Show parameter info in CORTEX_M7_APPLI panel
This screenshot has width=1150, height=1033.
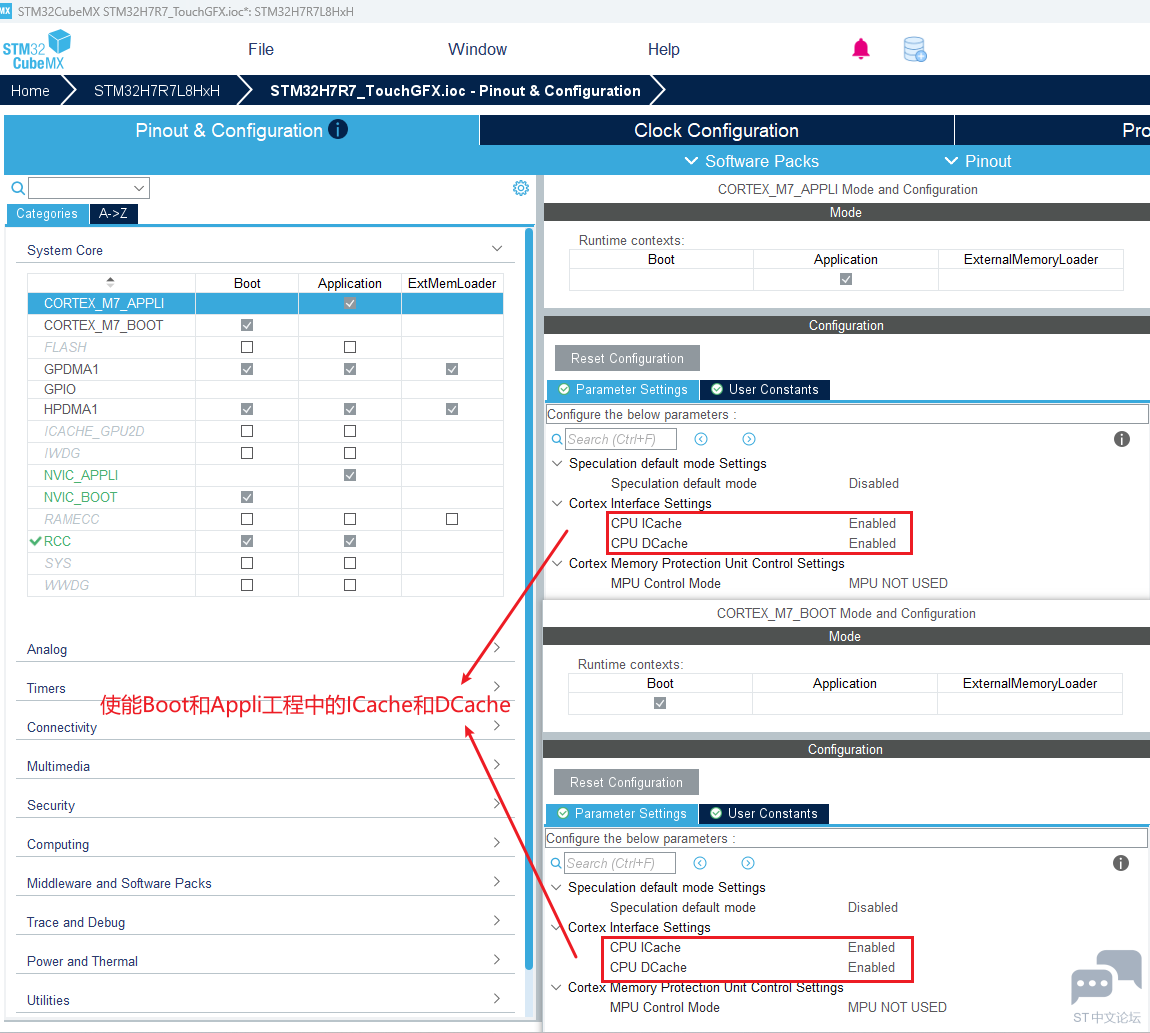1121,439
